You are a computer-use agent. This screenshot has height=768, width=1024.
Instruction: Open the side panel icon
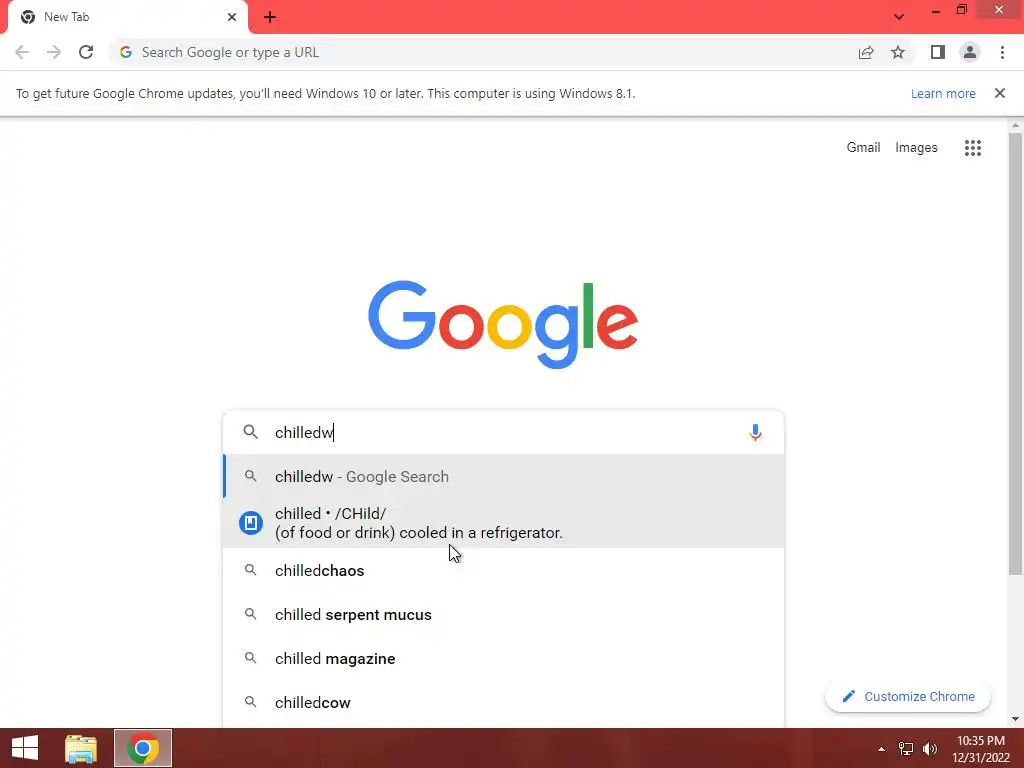click(x=938, y=52)
